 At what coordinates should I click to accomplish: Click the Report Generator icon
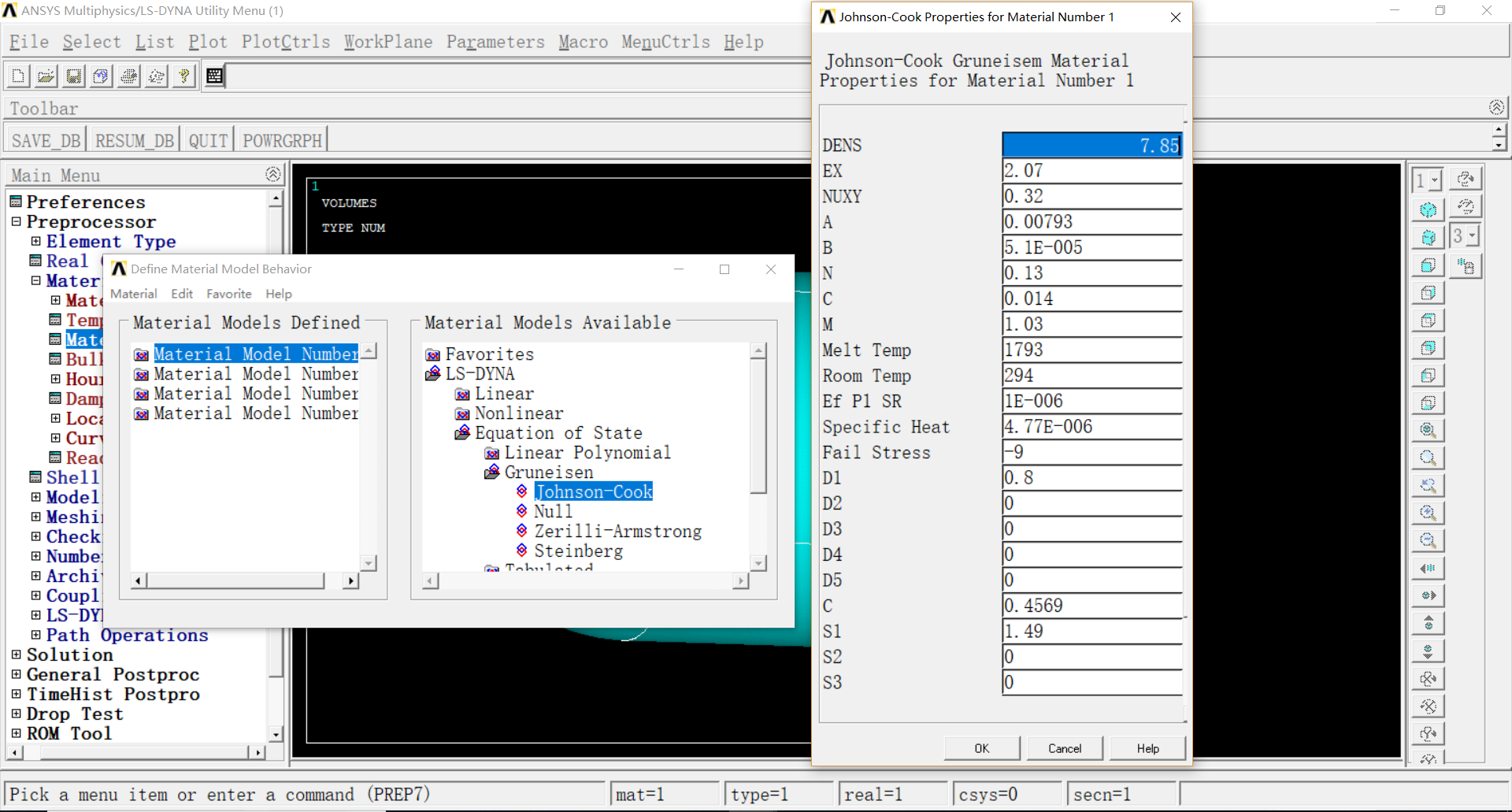point(157,76)
